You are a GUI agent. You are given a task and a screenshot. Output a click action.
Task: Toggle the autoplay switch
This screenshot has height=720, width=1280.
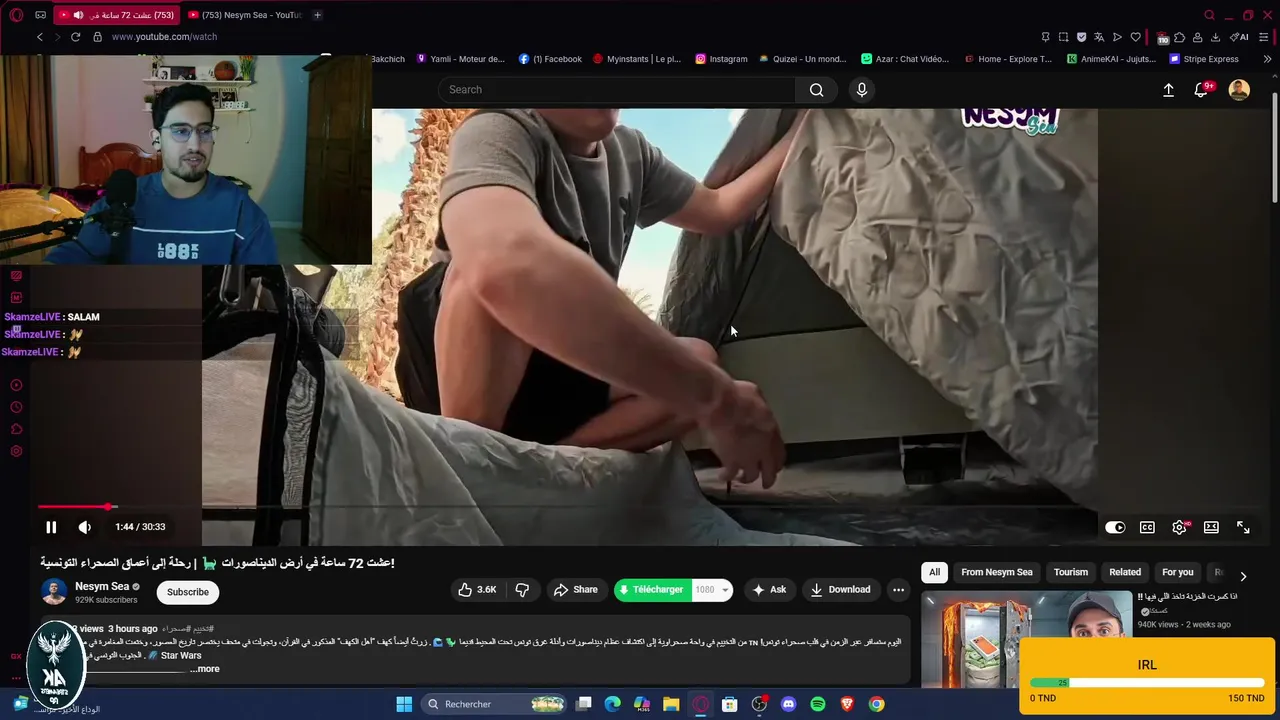(x=1115, y=527)
